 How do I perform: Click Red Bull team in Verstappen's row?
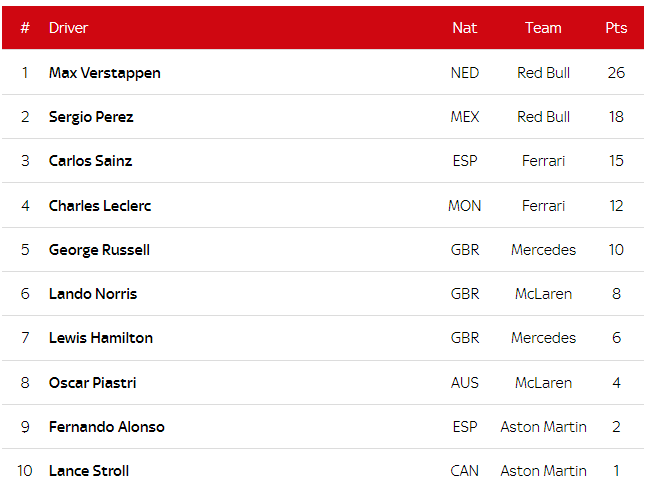click(543, 73)
